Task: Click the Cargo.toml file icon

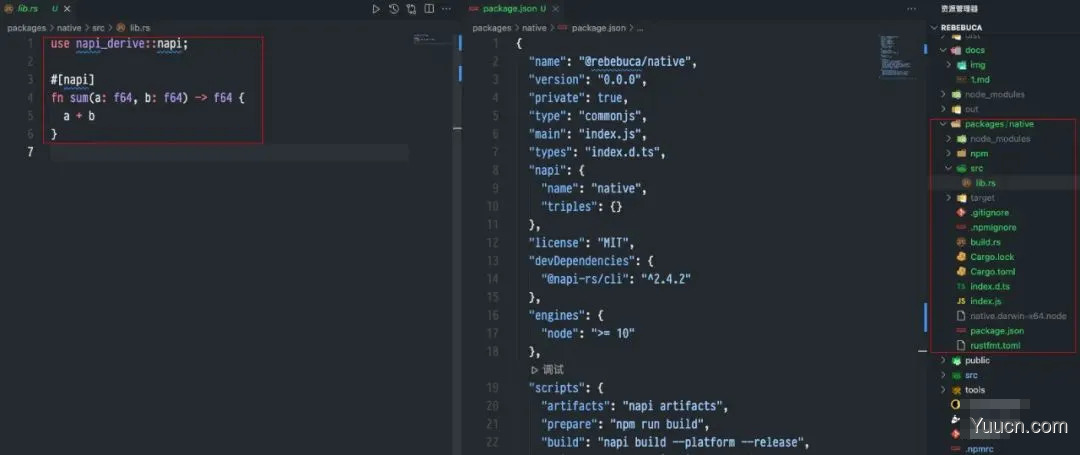Action: tap(961, 272)
